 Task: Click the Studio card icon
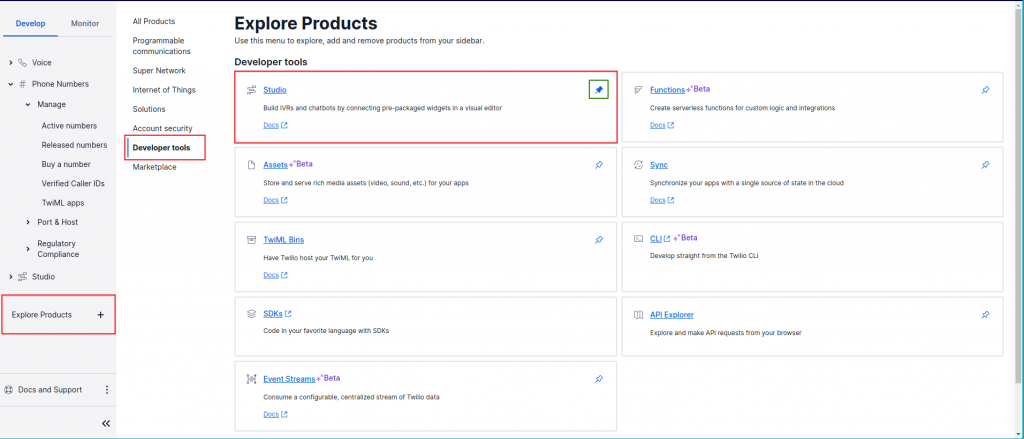point(251,90)
